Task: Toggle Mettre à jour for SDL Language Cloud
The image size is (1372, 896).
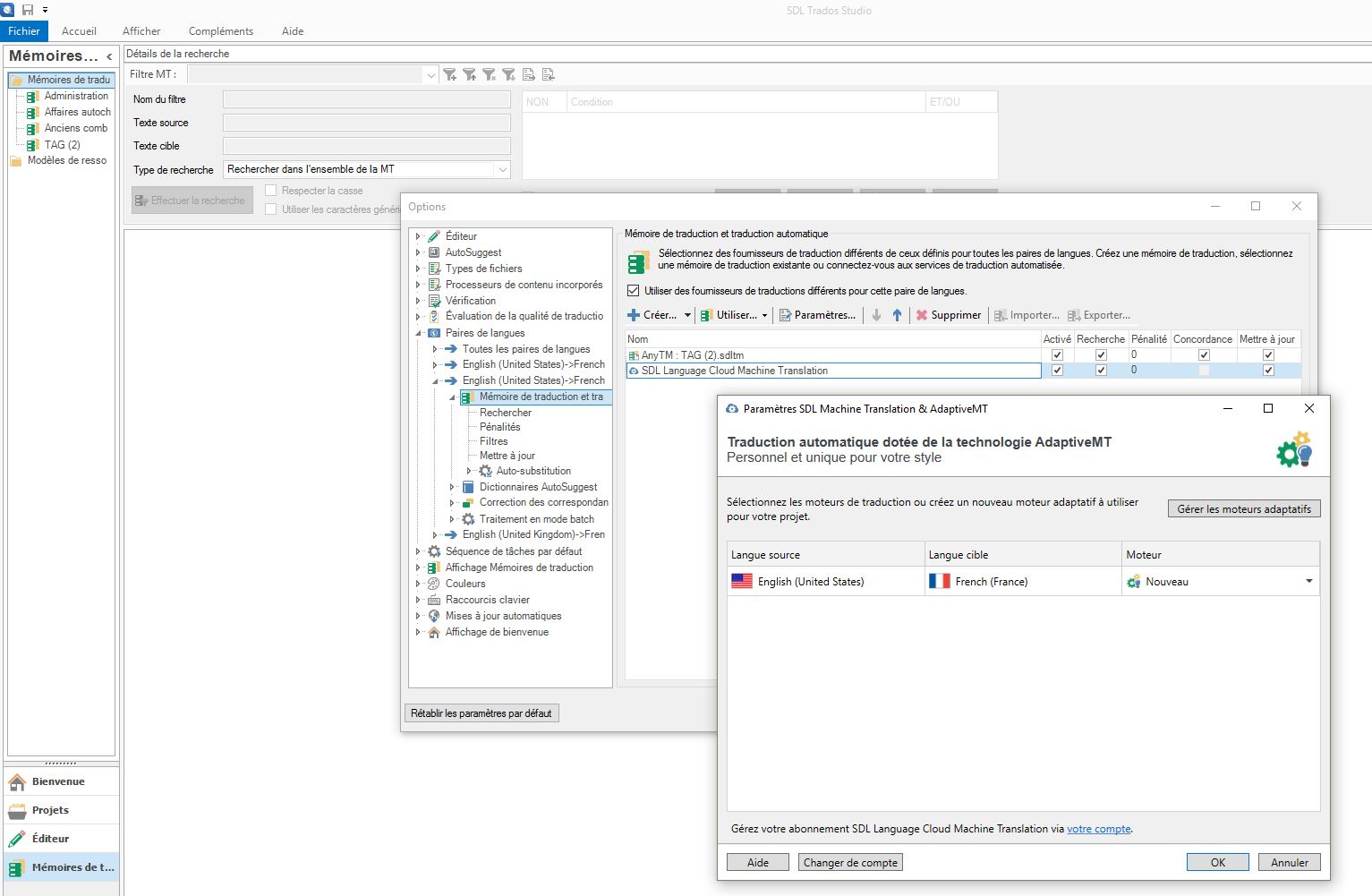Action: [x=1268, y=371]
